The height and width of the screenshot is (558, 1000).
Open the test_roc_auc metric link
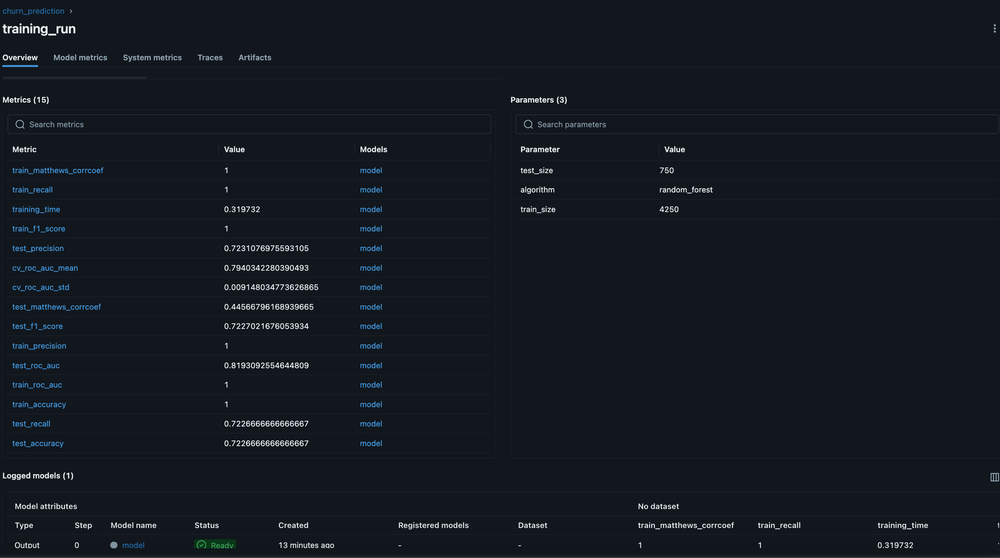pos(36,366)
